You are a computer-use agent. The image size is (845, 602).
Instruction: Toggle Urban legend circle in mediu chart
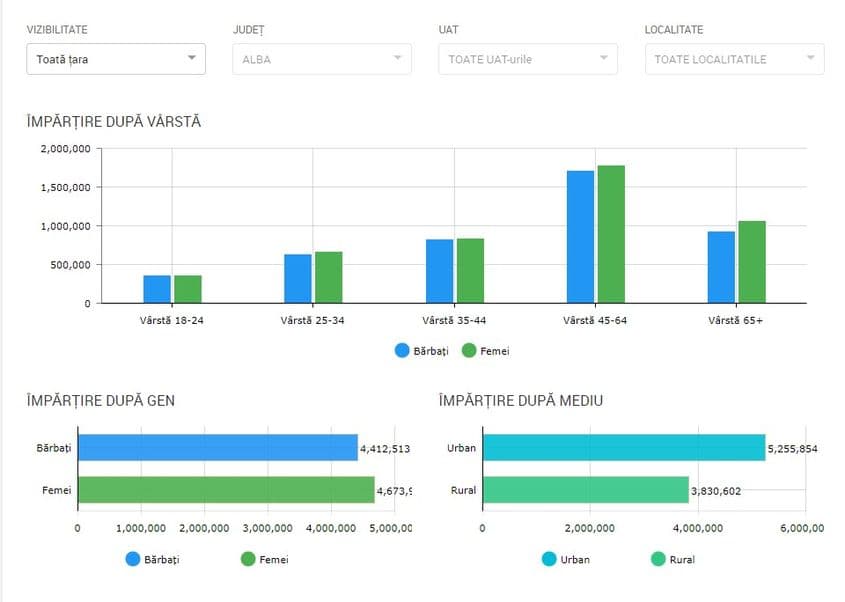(549, 559)
